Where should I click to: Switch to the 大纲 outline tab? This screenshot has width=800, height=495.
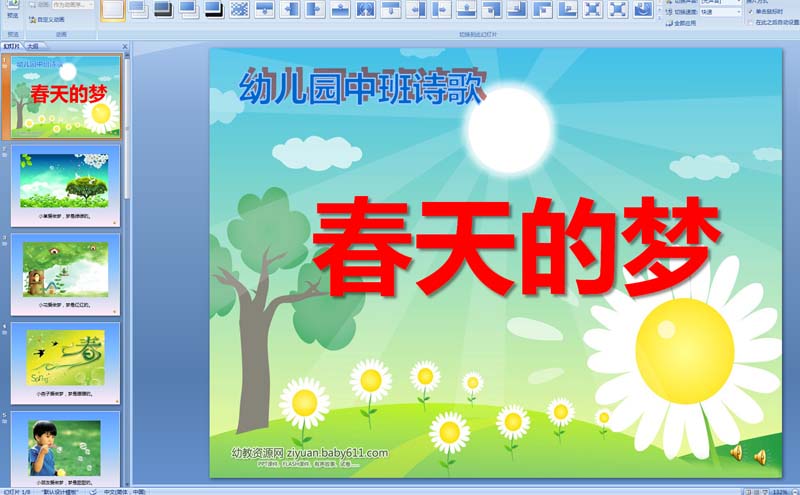[33, 46]
